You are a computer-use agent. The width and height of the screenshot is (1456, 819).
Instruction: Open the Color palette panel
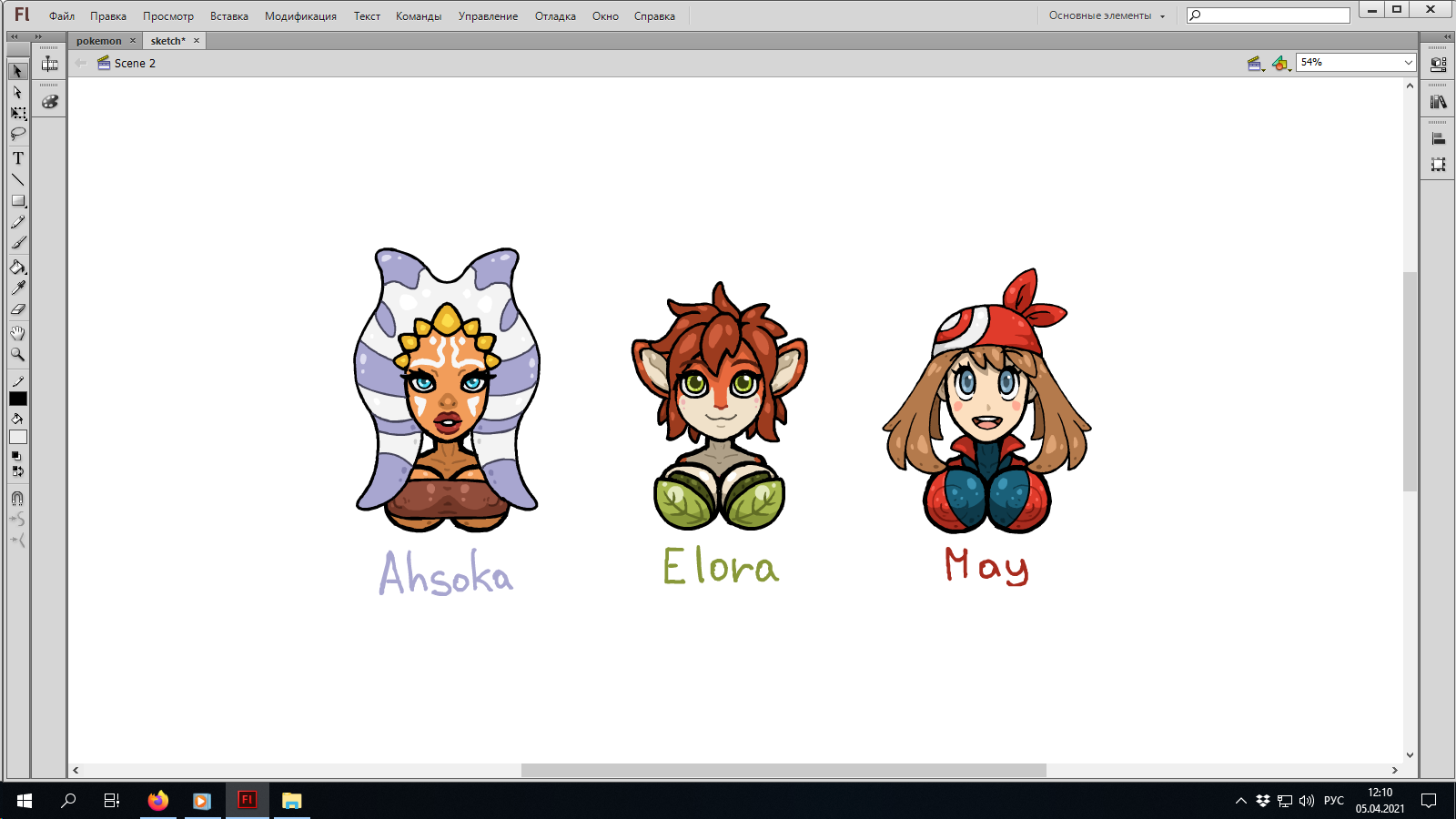50,102
